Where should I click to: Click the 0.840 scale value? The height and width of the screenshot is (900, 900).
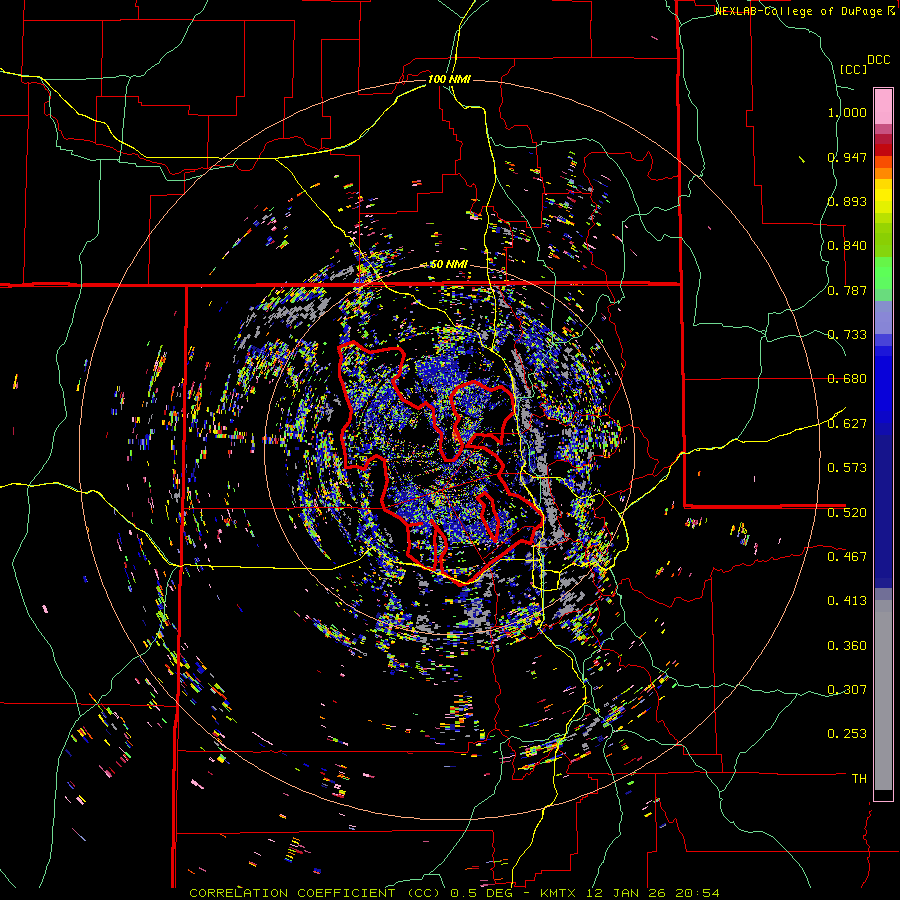click(x=847, y=246)
